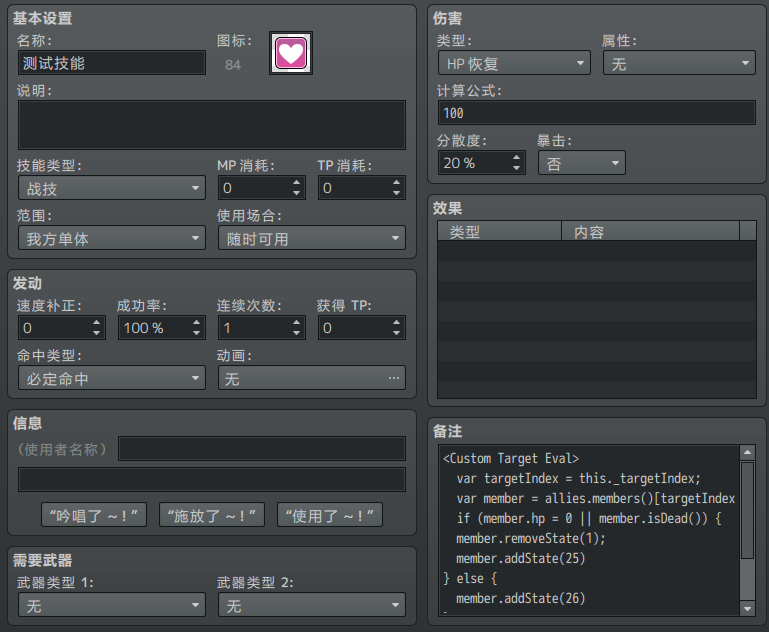Open the 属性 dropdown showing 无

pos(679,63)
